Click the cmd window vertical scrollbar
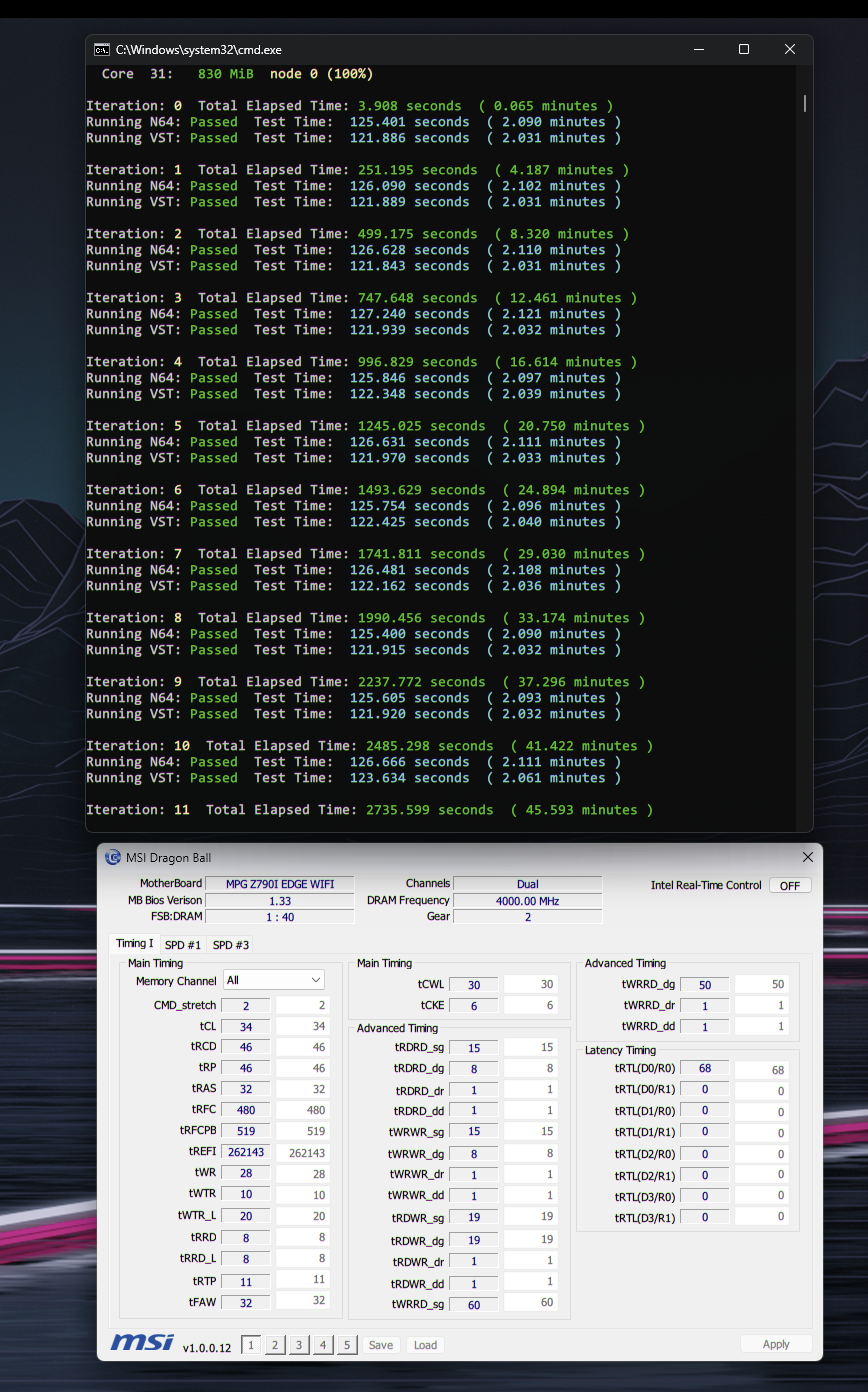 click(x=804, y=103)
